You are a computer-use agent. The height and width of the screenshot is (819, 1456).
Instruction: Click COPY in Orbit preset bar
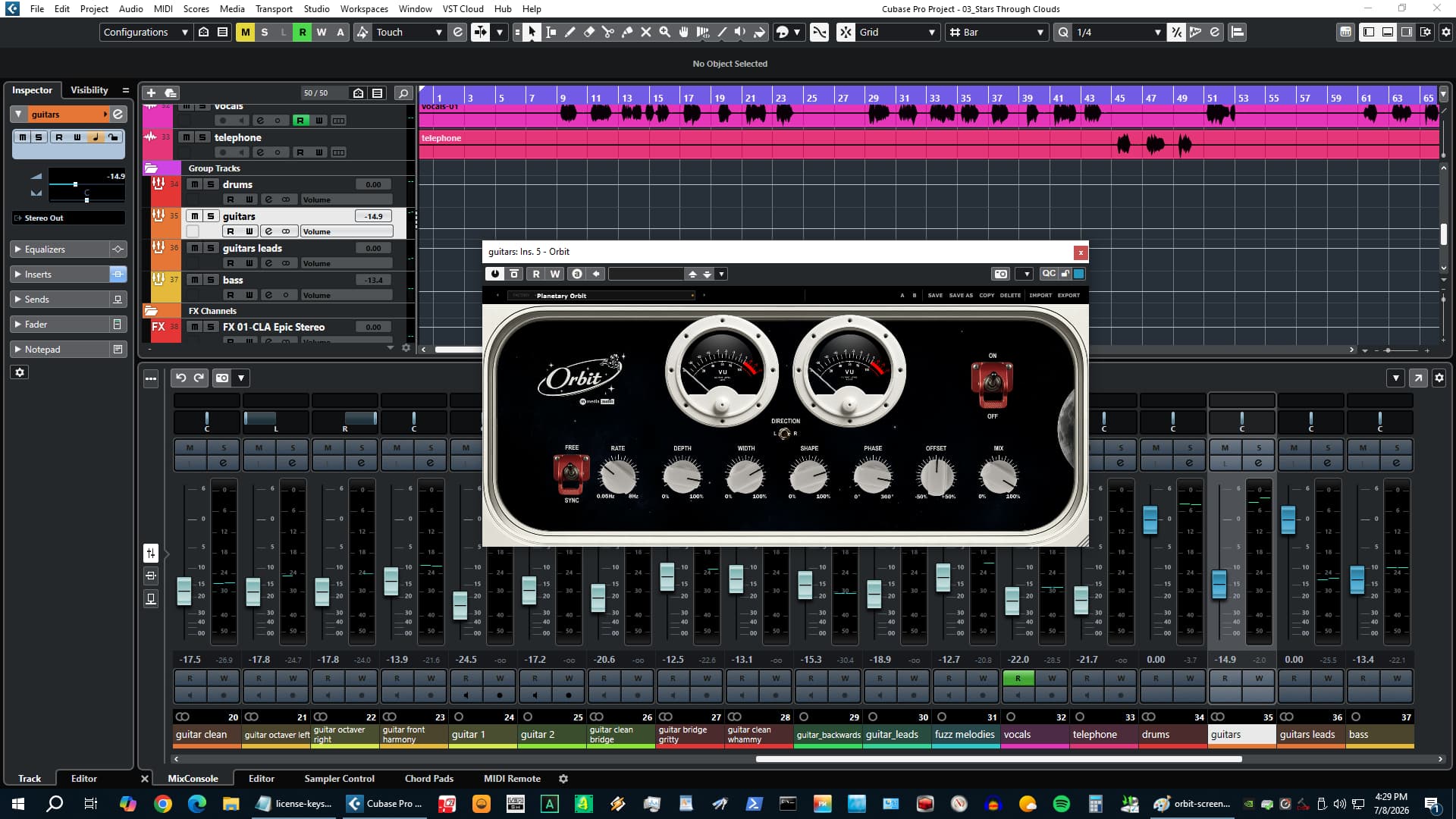pyautogui.click(x=987, y=295)
